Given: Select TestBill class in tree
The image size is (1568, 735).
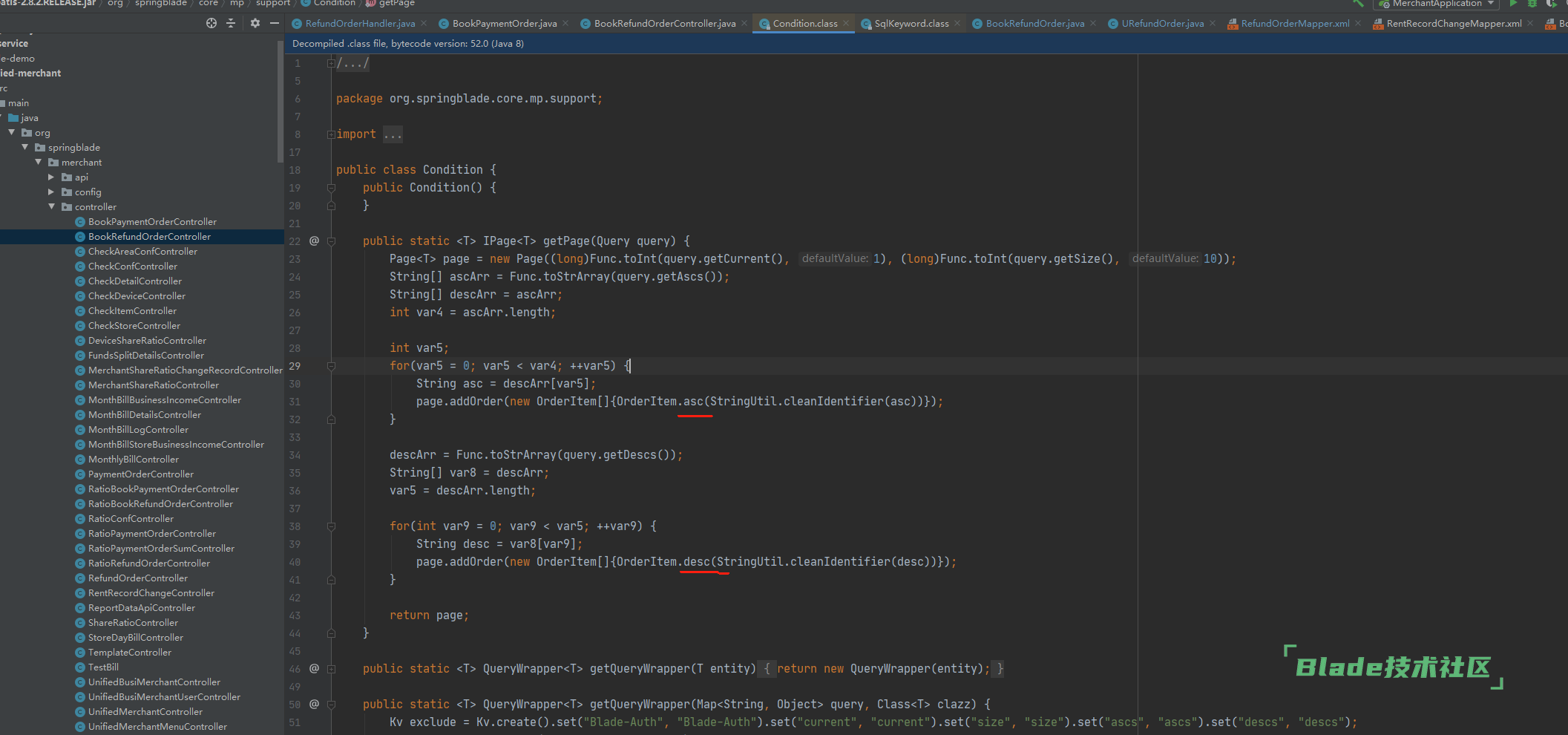Looking at the screenshot, I should point(103,667).
